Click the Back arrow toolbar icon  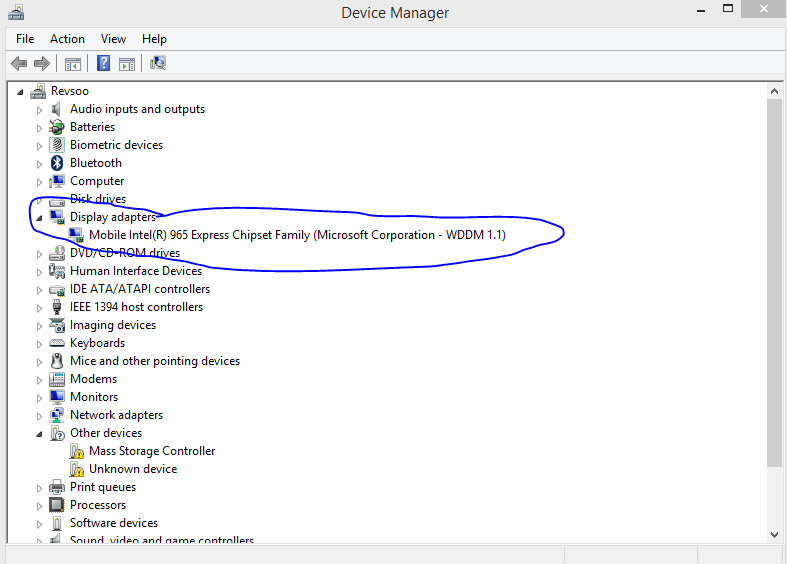pos(19,64)
